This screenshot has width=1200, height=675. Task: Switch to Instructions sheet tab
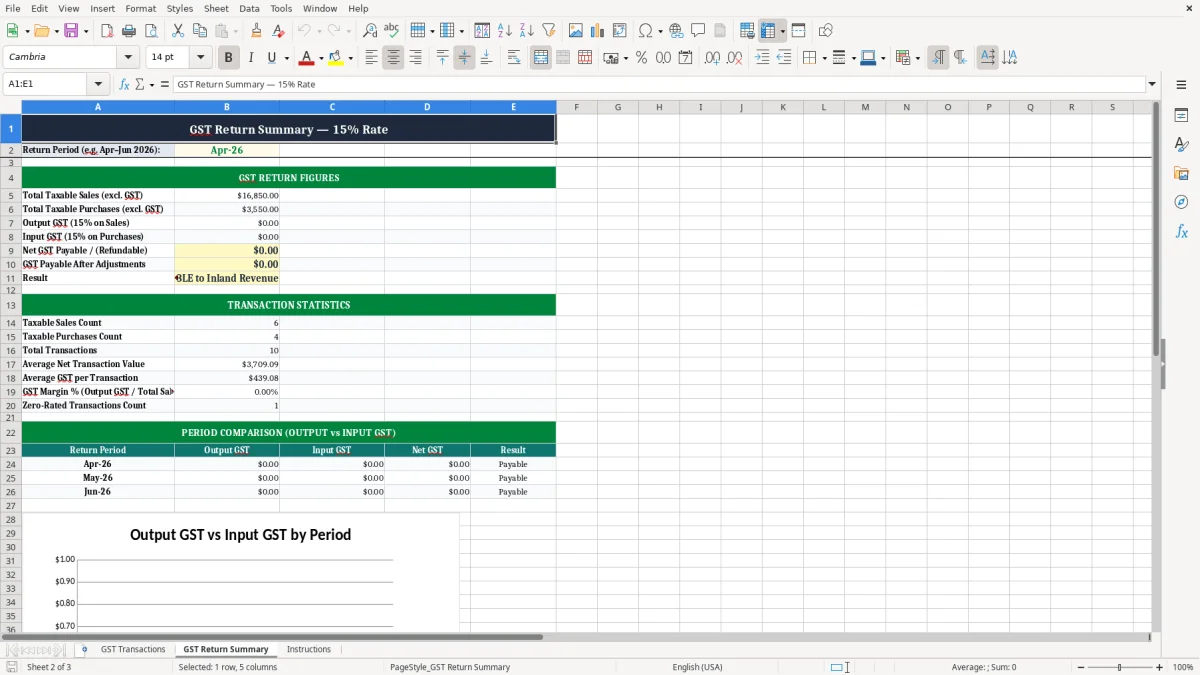[x=309, y=649]
